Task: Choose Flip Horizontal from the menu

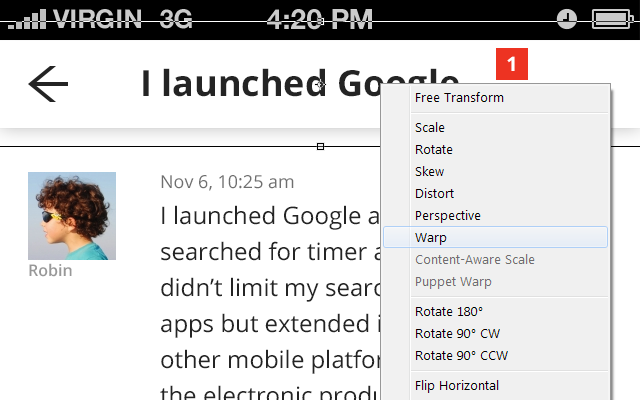Action: 456,386
